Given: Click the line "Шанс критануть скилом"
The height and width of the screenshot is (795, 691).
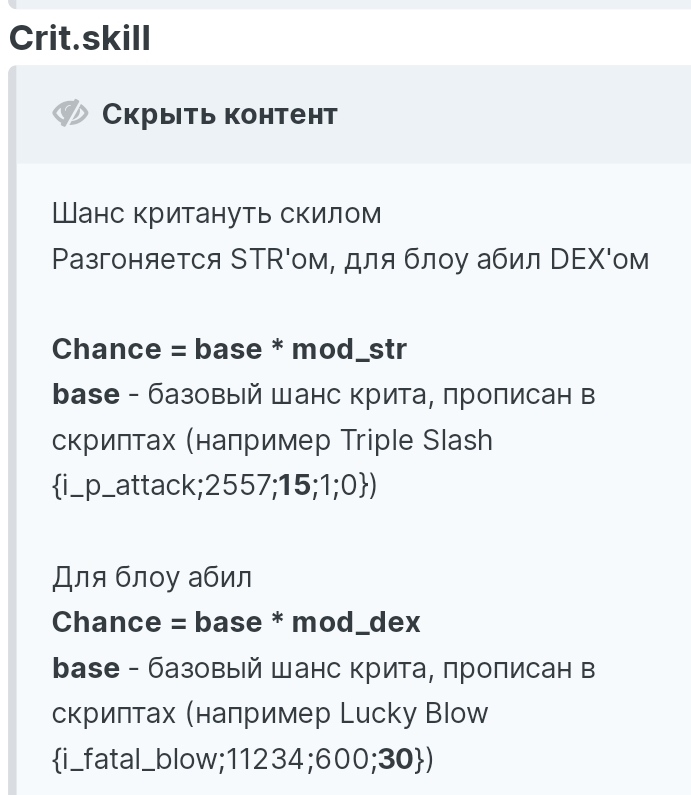Looking at the screenshot, I should point(217,213).
